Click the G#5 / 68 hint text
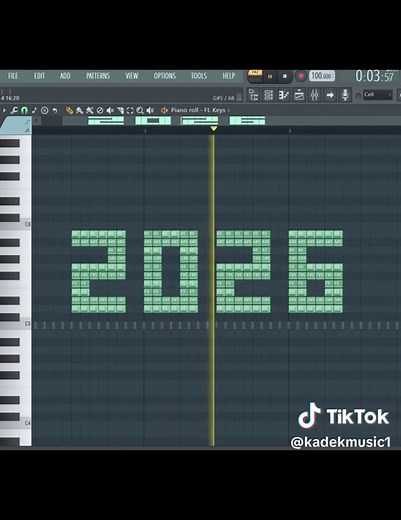Viewport: 401px width, 520px height. pos(223,98)
